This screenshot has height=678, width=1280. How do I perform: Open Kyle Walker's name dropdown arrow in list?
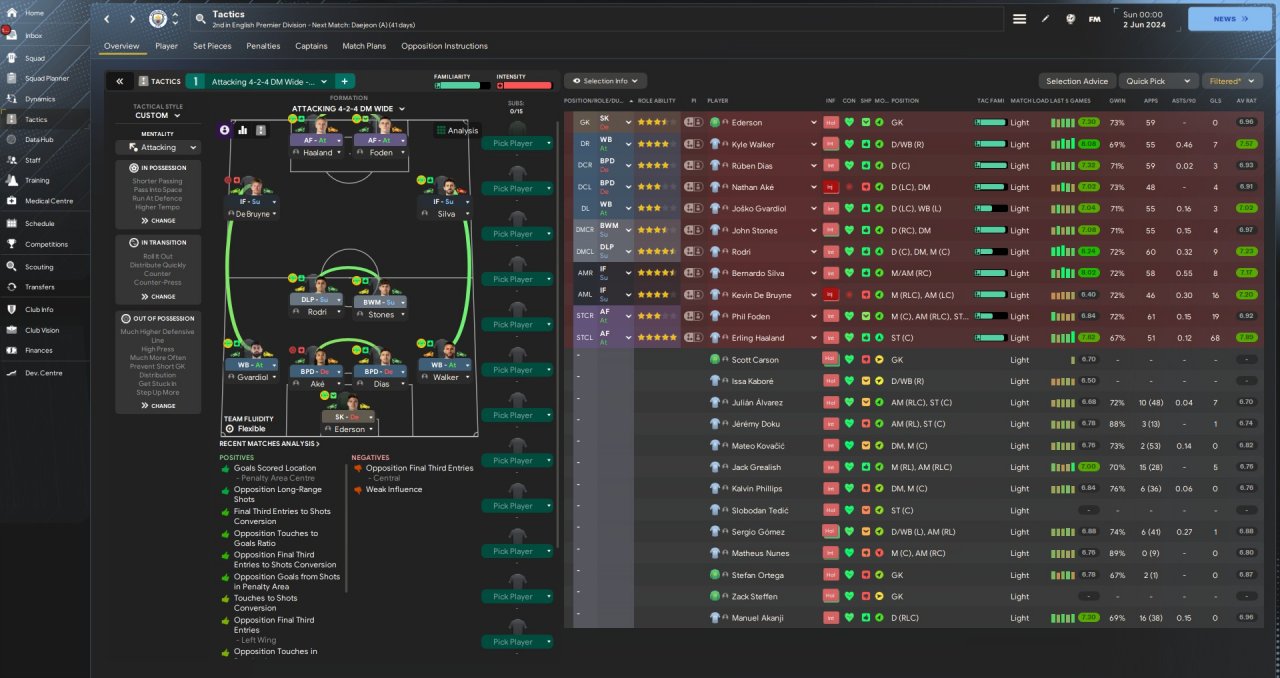pos(814,144)
